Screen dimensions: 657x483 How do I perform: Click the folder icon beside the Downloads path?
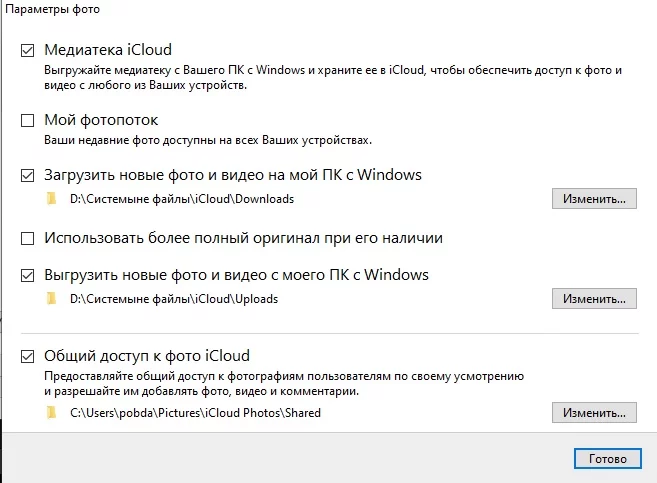[51, 199]
